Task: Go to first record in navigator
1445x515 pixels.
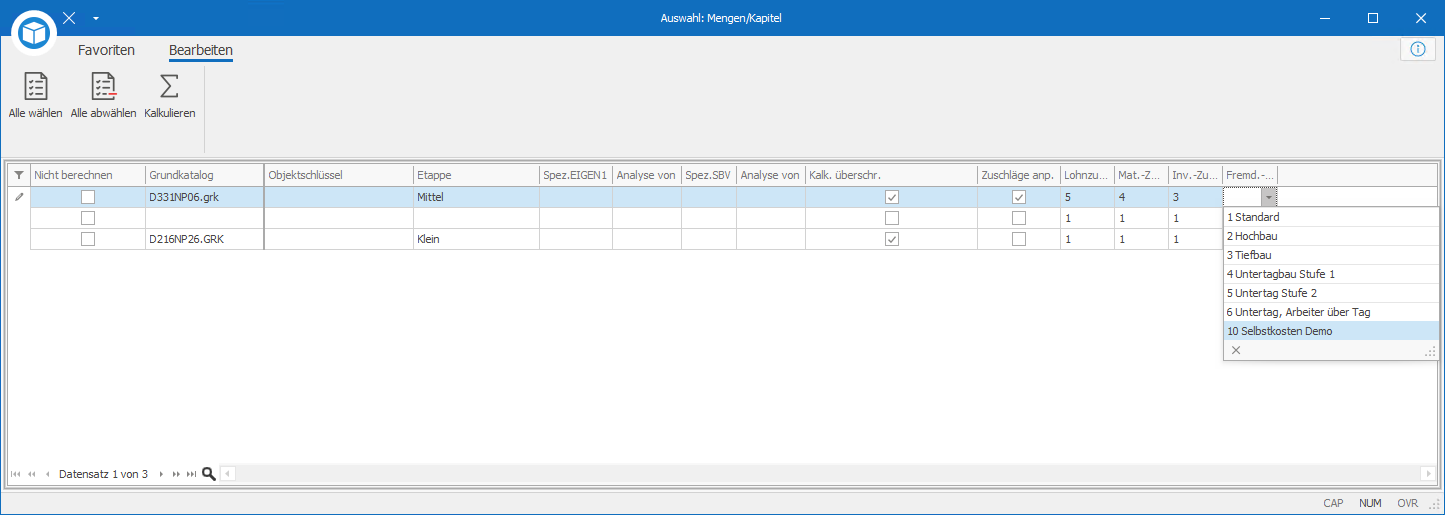Action: (16, 474)
